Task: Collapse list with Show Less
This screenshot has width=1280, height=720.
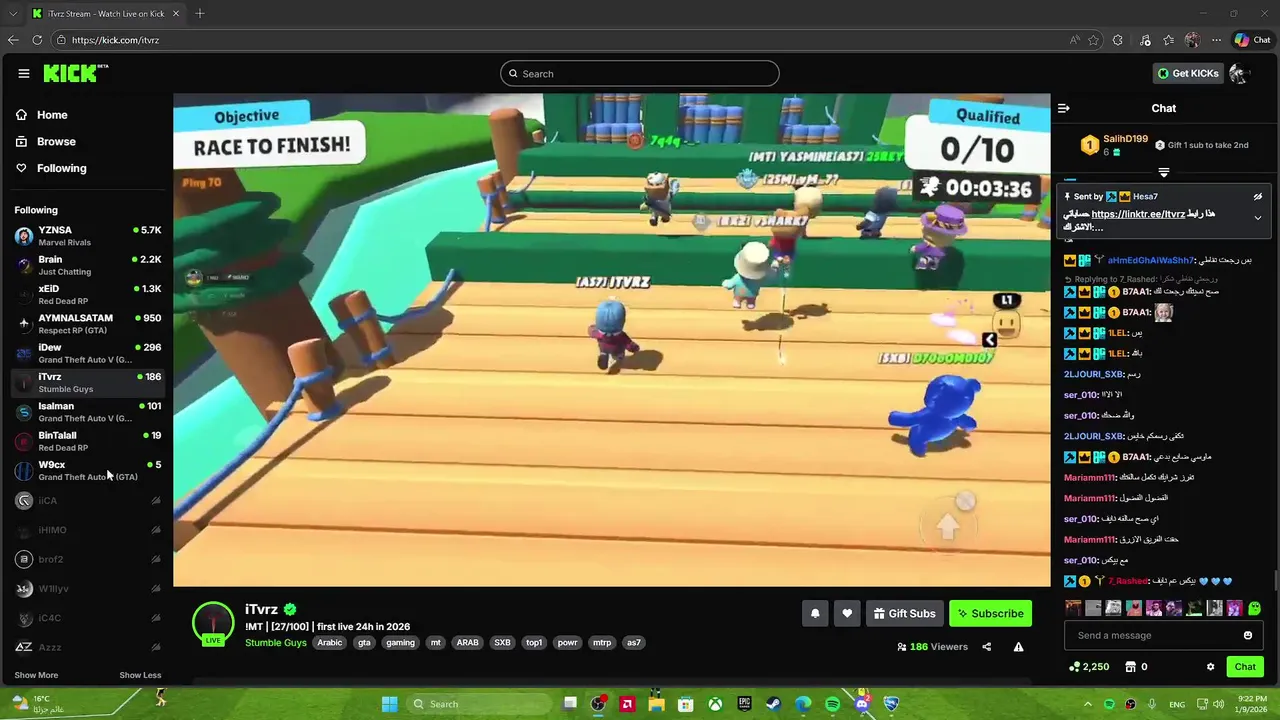Action: 140,675
